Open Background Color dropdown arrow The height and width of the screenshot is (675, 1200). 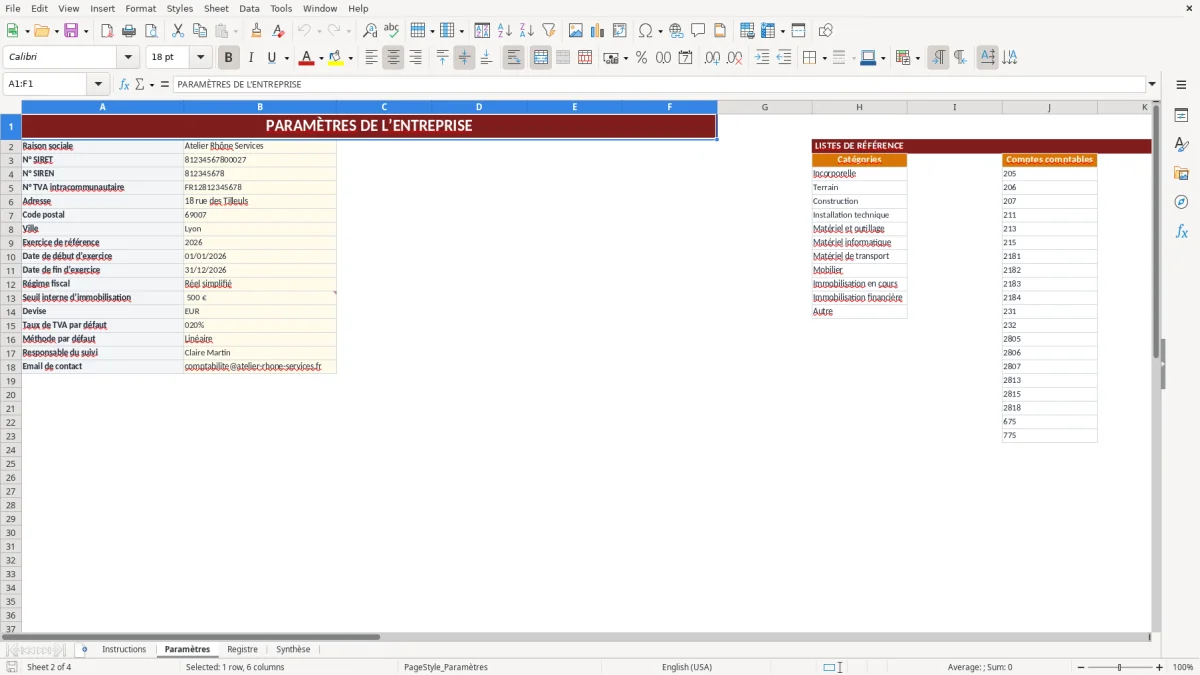coord(350,58)
